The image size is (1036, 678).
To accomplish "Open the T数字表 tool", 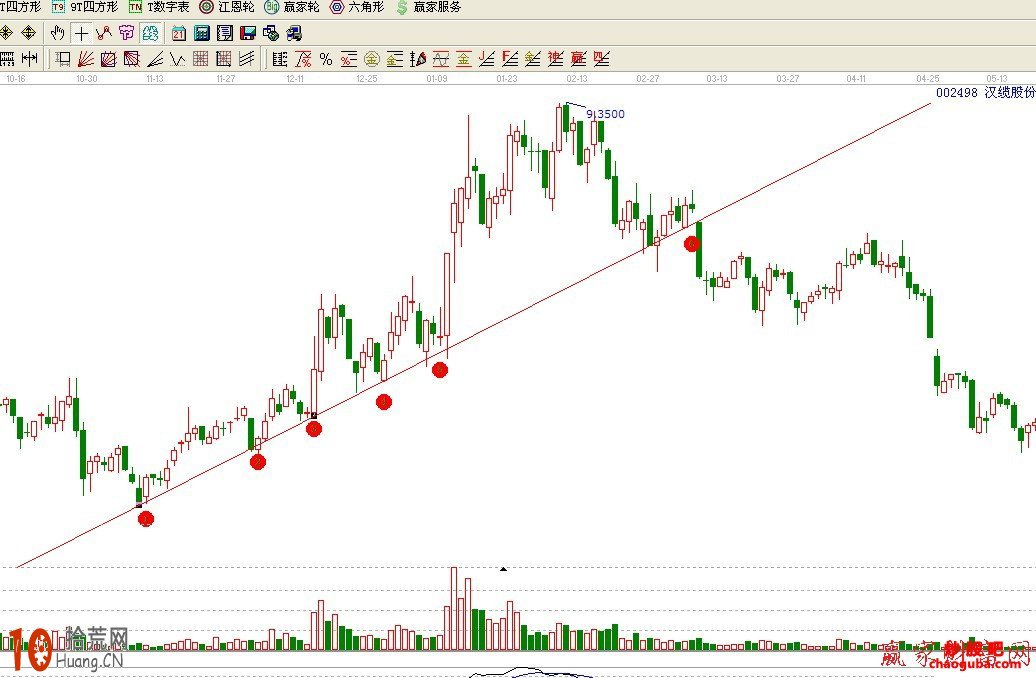I will click(x=159, y=7).
